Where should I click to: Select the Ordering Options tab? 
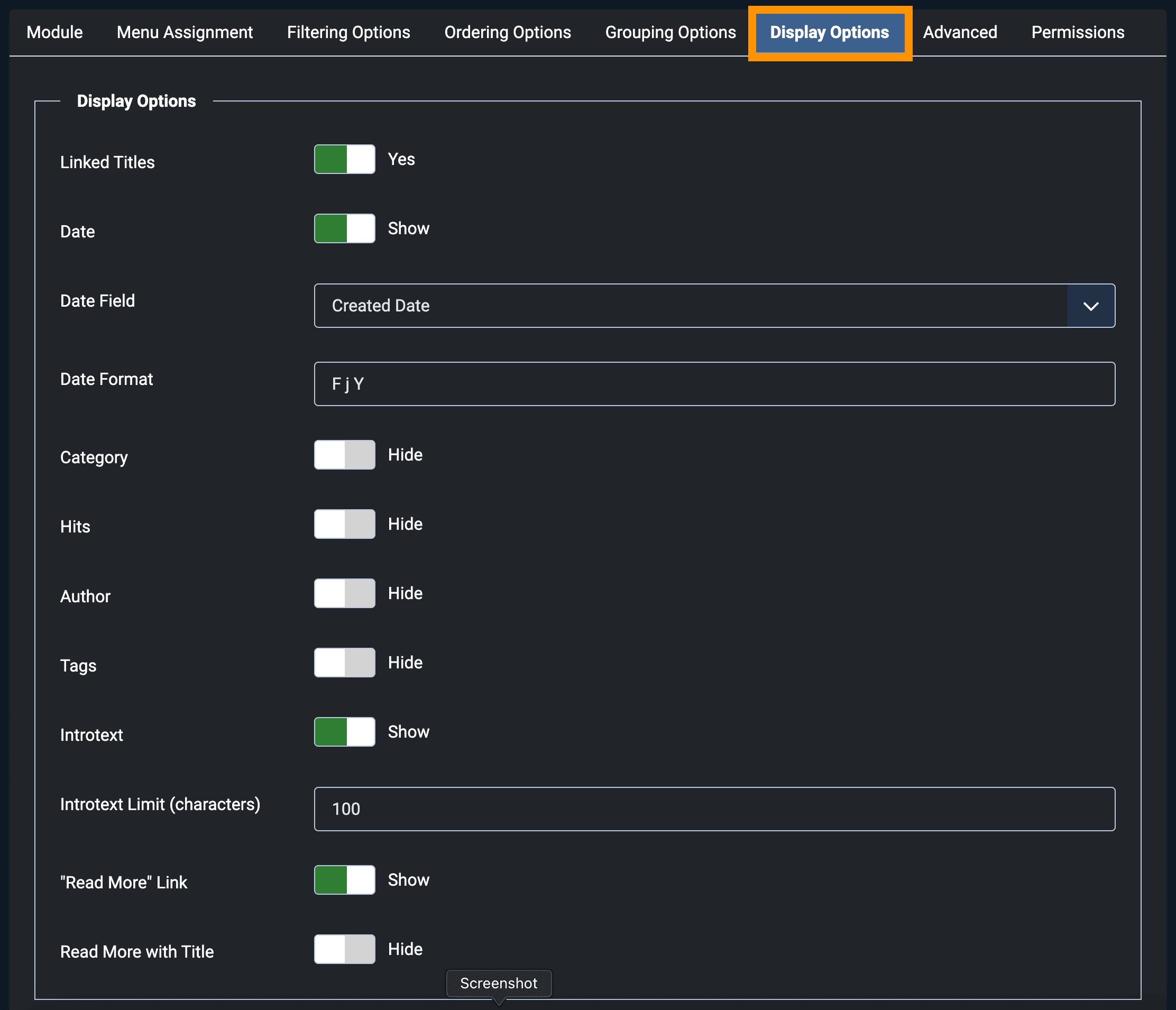tap(508, 32)
